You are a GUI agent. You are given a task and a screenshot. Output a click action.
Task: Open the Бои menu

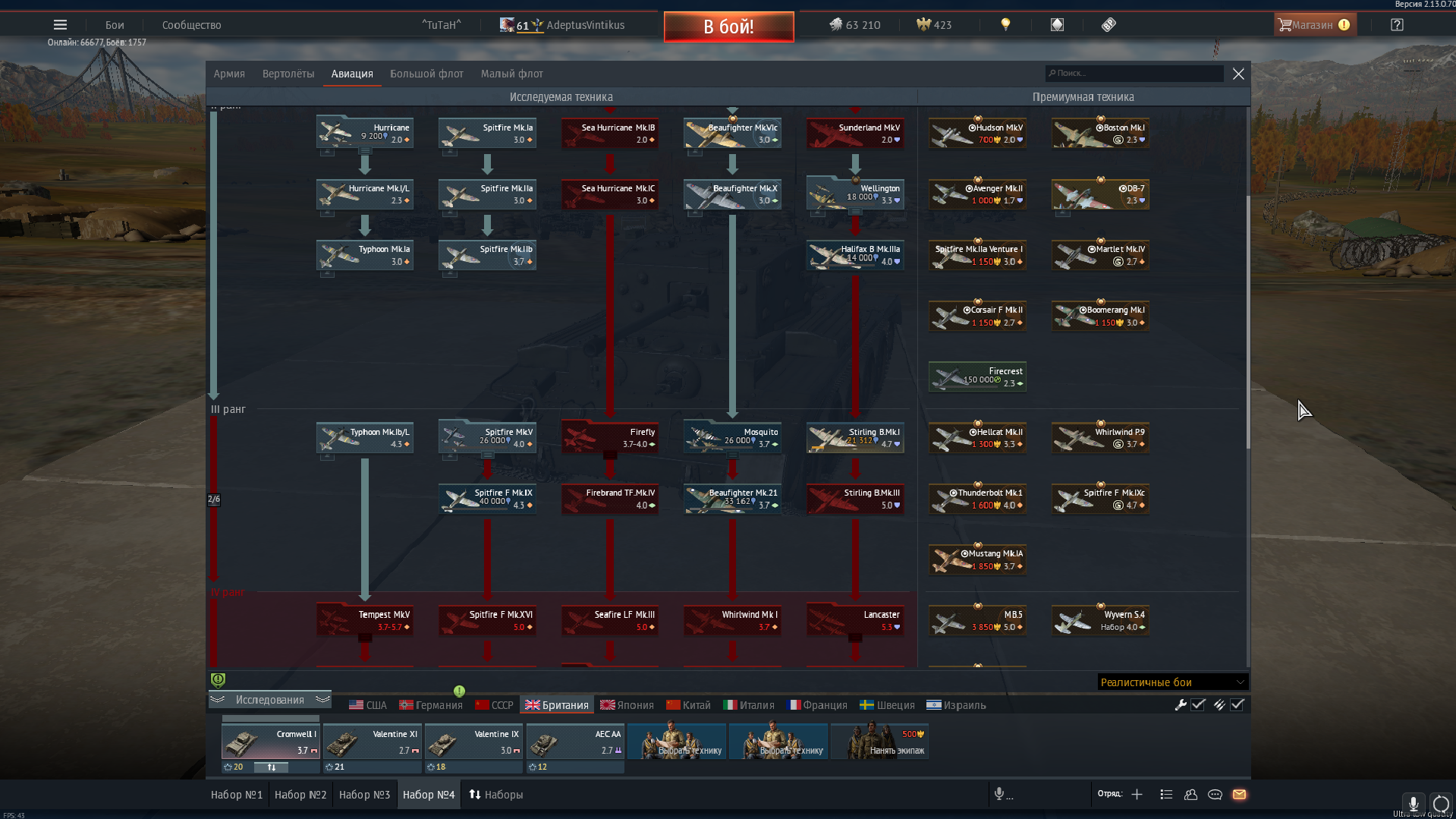point(115,25)
